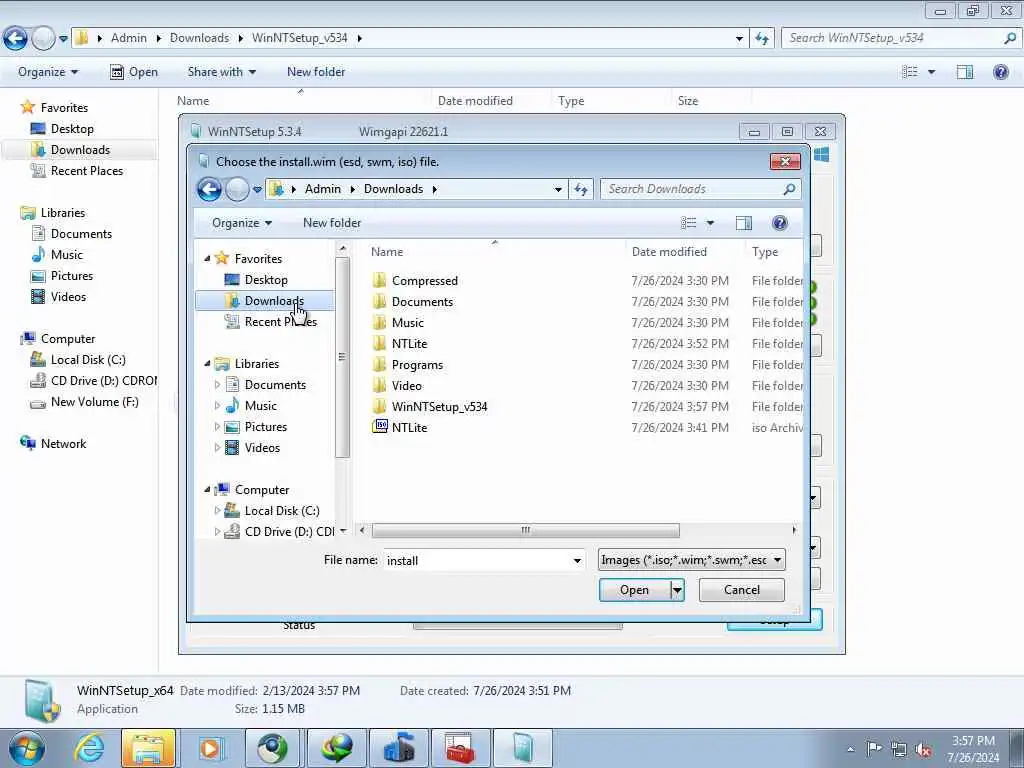
Task: Click the red toolbox taskbar icon
Action: 460,748
